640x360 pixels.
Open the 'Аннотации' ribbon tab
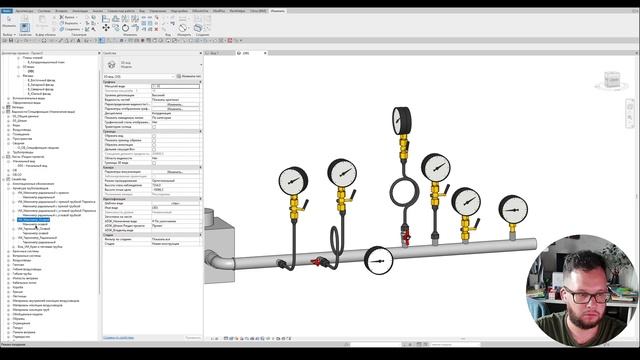(x=80, y=11)
